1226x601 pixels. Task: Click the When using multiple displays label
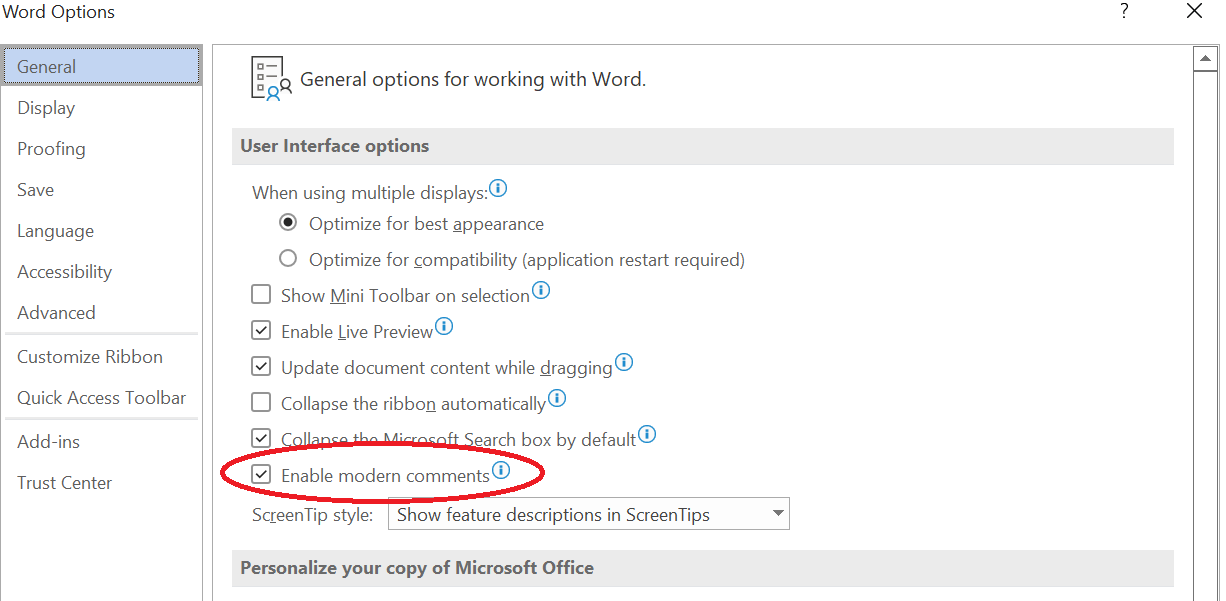pos(370,193)
